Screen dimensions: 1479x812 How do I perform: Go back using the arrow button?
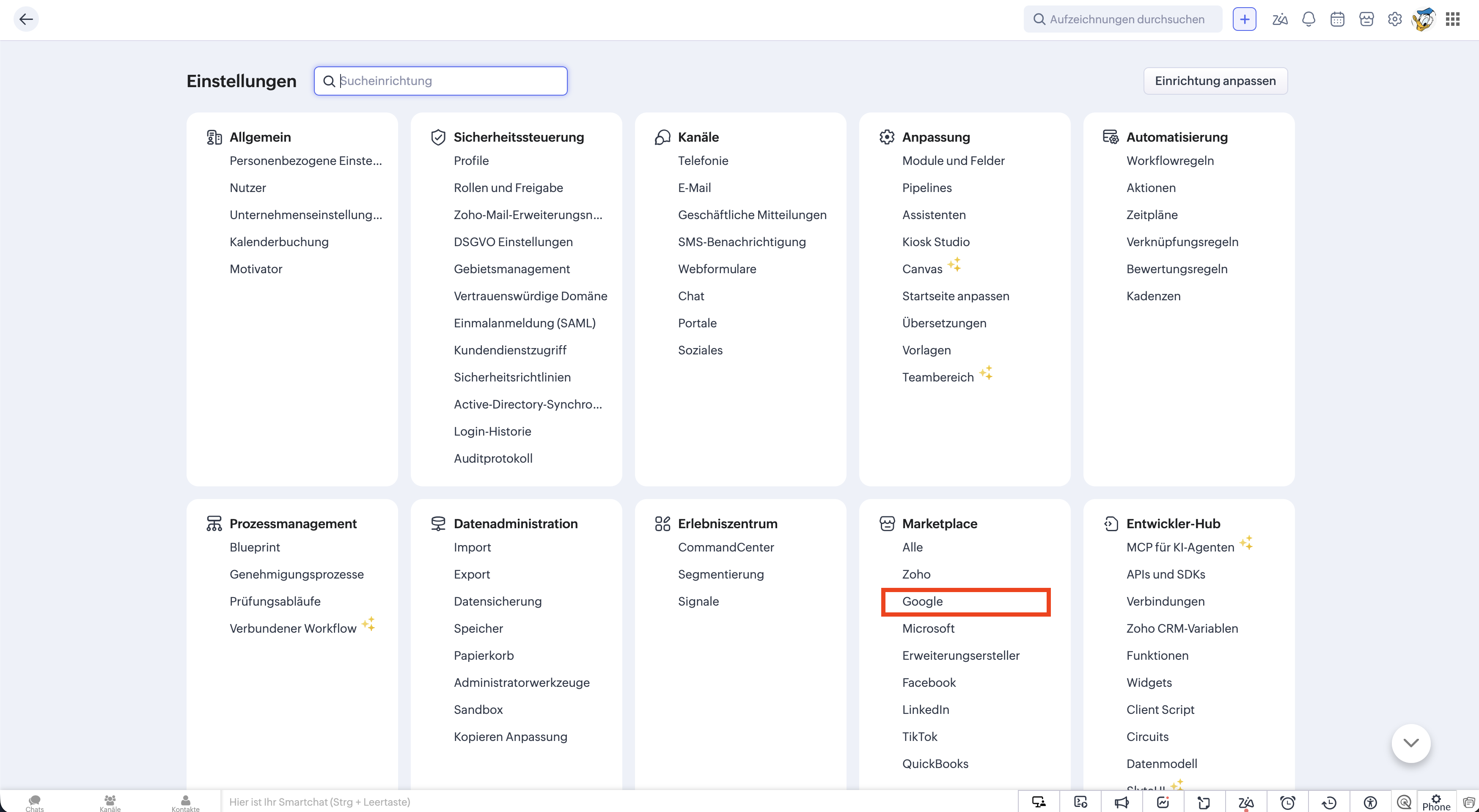tap(26, 19)
